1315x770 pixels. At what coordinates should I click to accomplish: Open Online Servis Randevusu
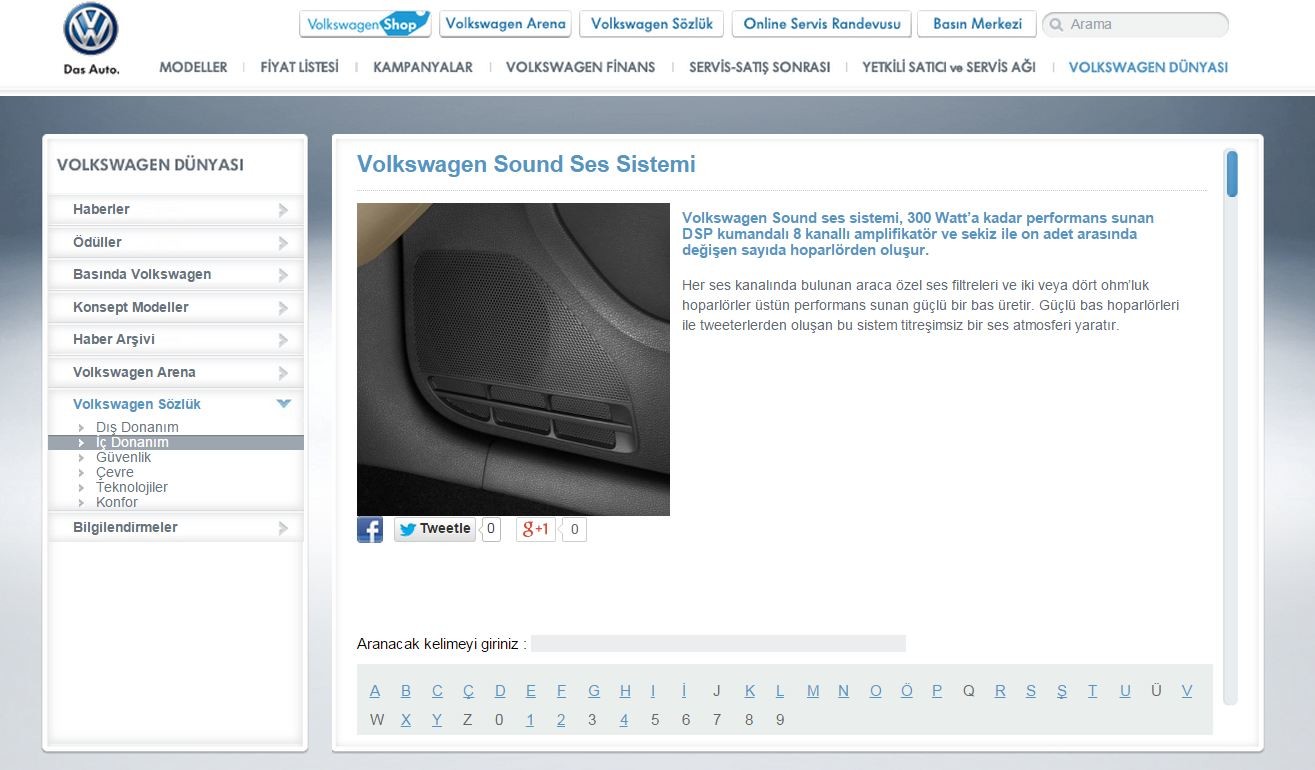[821, 24]
